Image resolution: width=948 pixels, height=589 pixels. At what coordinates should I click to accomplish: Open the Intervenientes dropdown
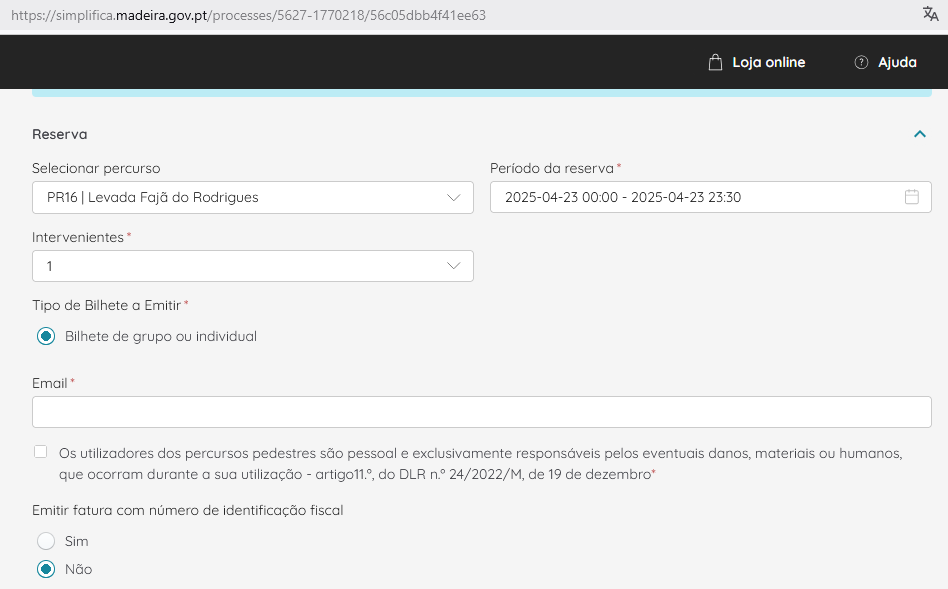(x=253, y=266)
